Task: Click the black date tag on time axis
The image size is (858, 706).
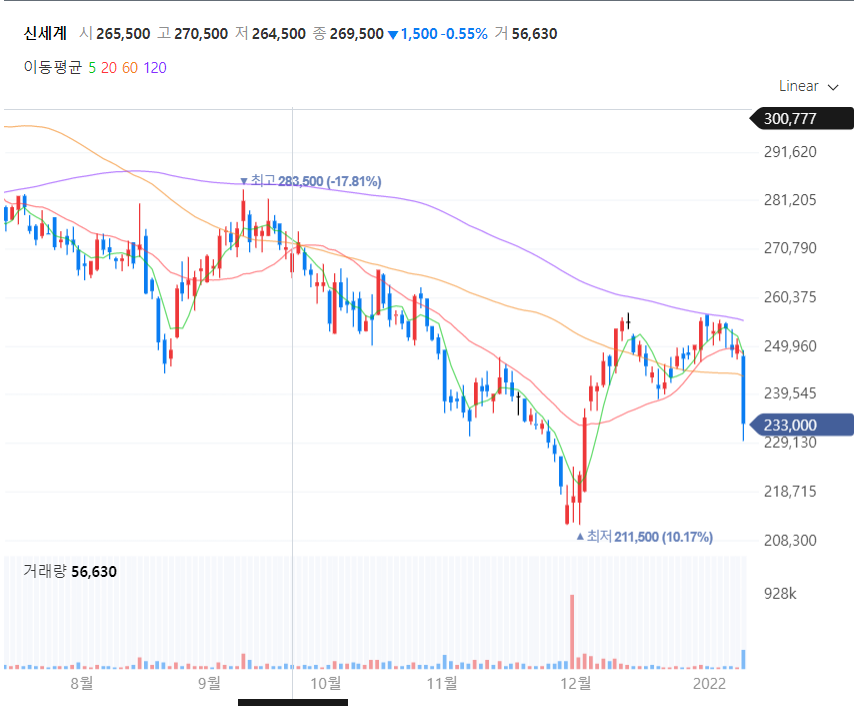Action: click(292, 702)
